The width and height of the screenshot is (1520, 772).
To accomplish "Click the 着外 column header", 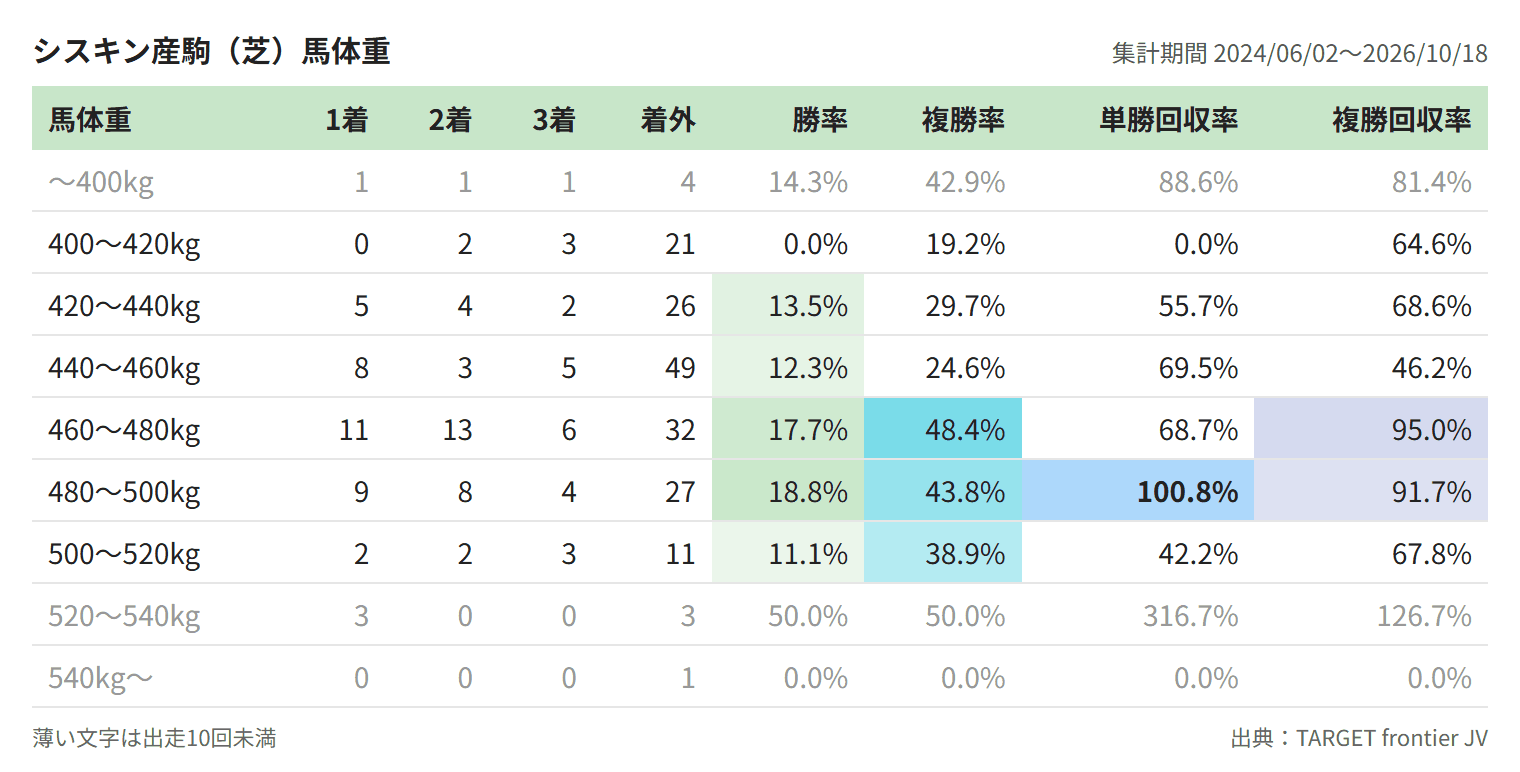I will point(668,120).
